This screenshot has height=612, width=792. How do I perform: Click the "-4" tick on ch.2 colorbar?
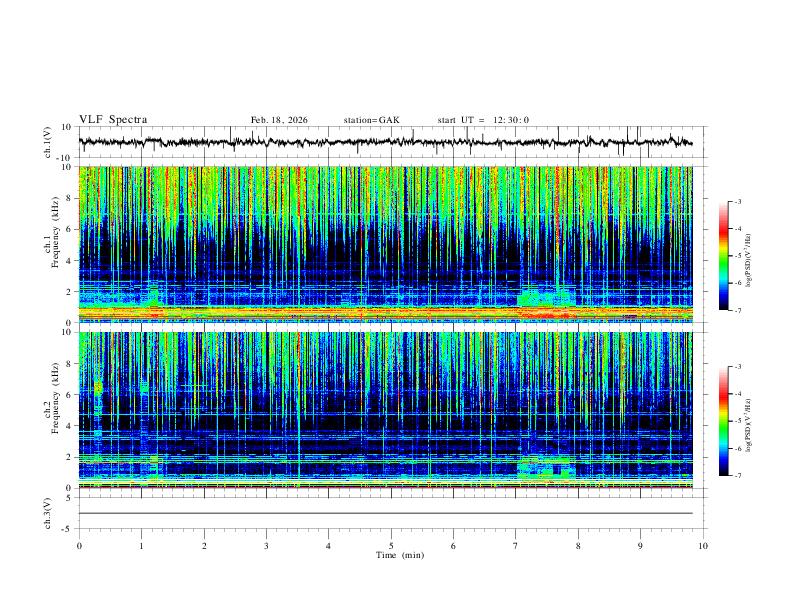point(737,394)
